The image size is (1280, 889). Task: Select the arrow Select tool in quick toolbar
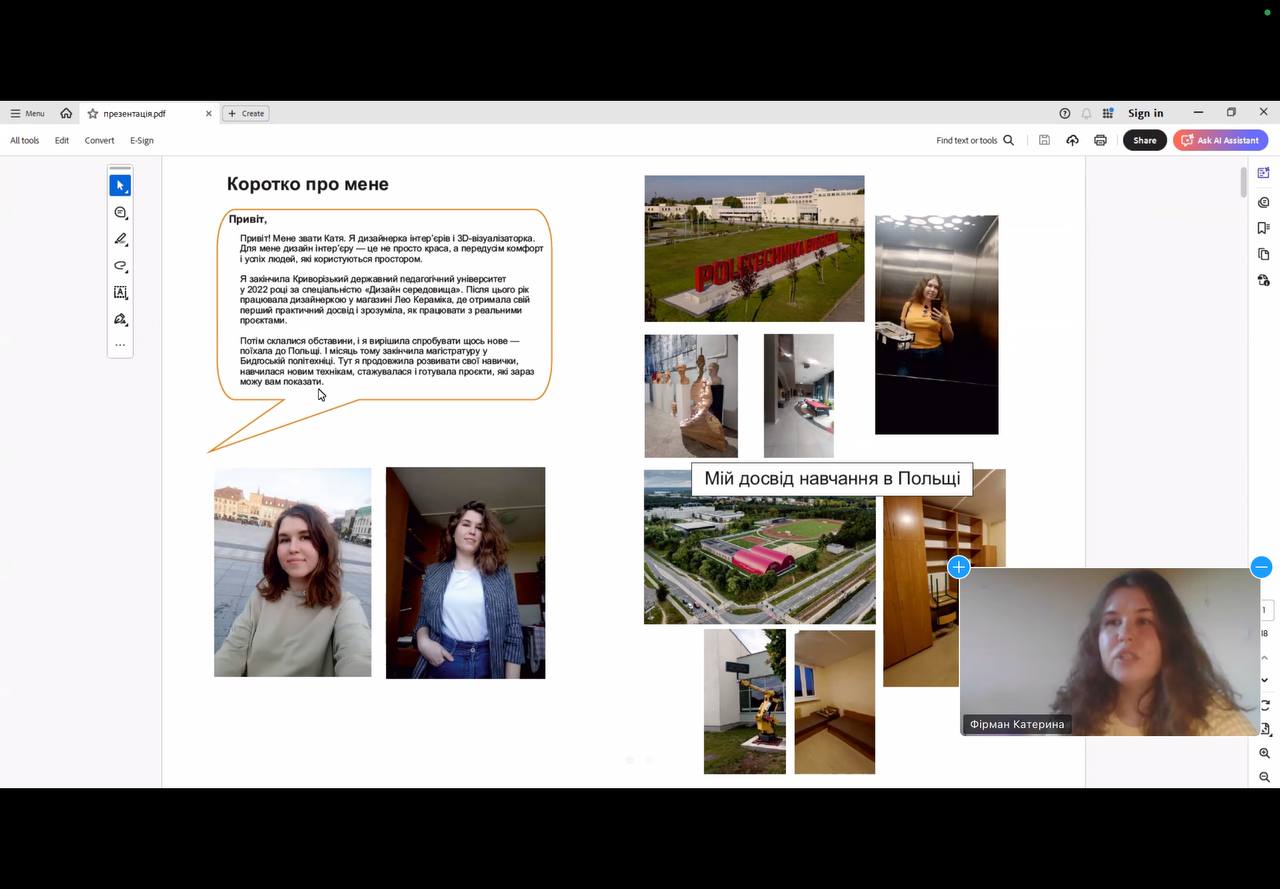click(120, 186)
